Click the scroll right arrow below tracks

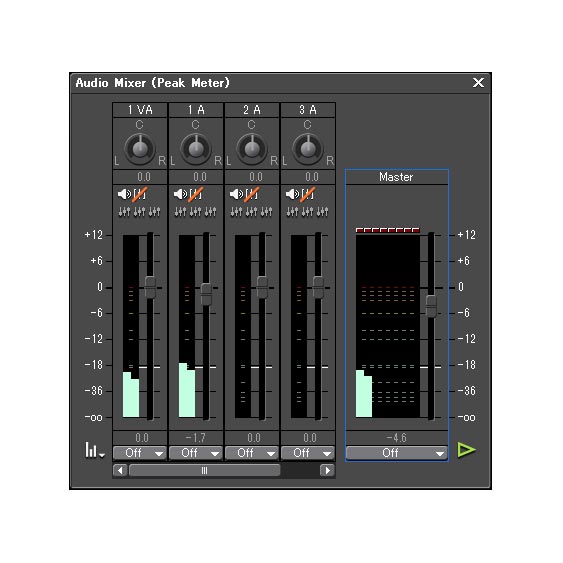pos(327,470)
